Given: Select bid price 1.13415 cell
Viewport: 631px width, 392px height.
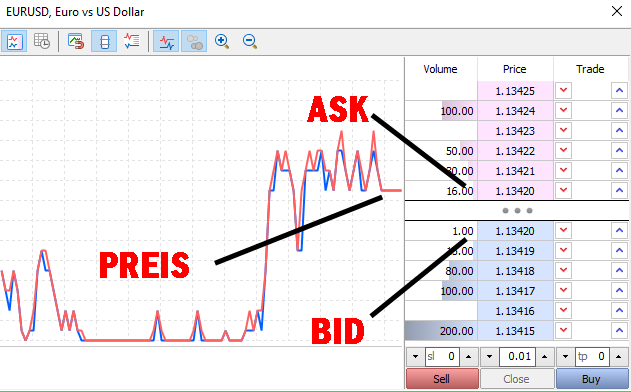Looking at the screenshot, I should [x=516, y=331].
